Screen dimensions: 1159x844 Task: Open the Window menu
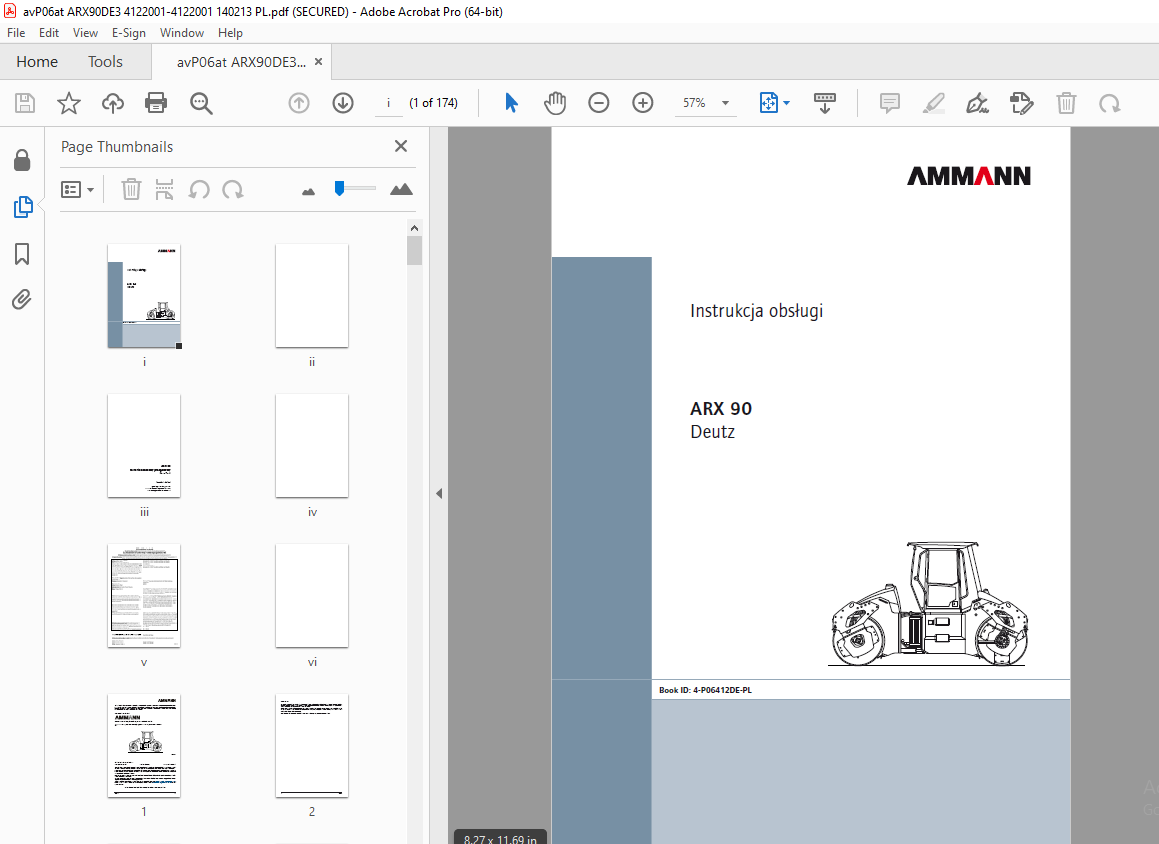(182, 33)
